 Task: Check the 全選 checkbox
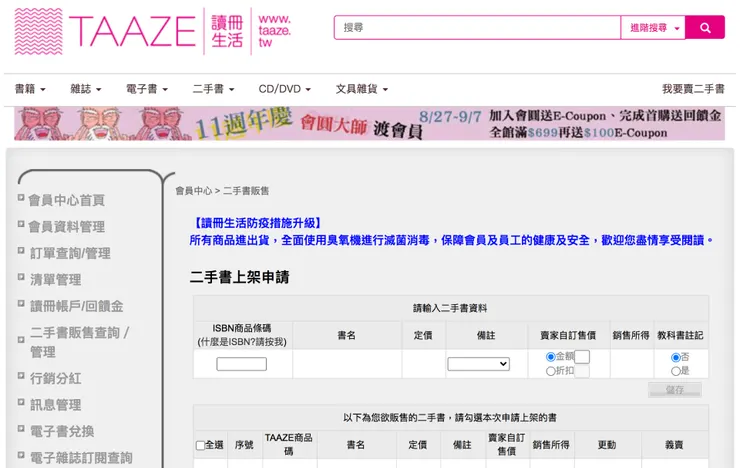pyautogui.click(x=200, y=445)
